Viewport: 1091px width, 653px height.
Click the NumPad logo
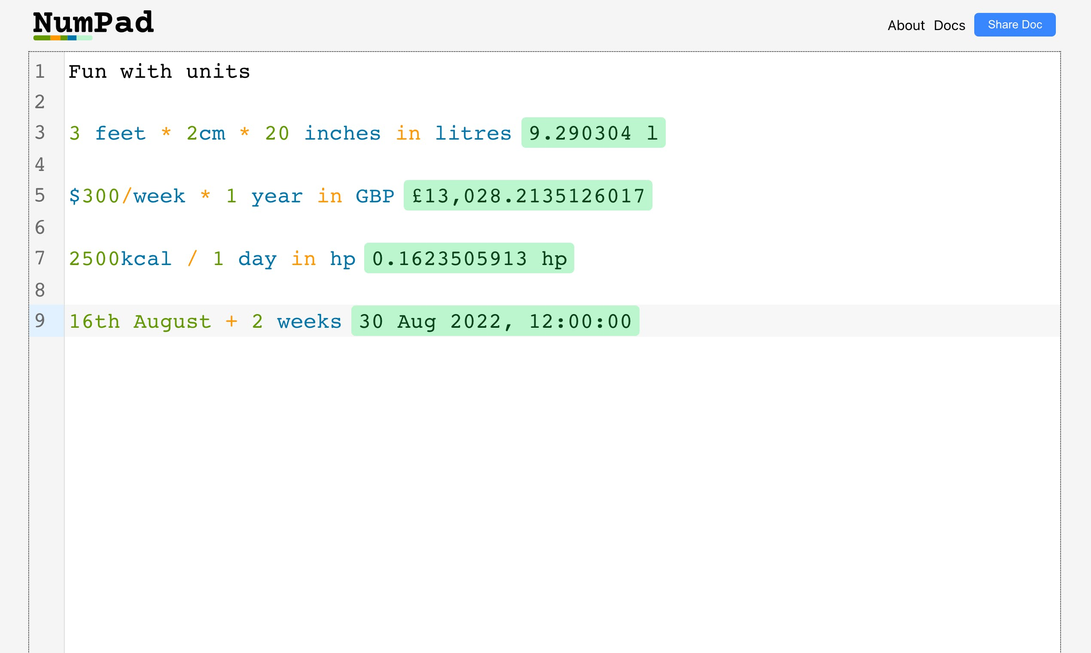coord(93,22)
